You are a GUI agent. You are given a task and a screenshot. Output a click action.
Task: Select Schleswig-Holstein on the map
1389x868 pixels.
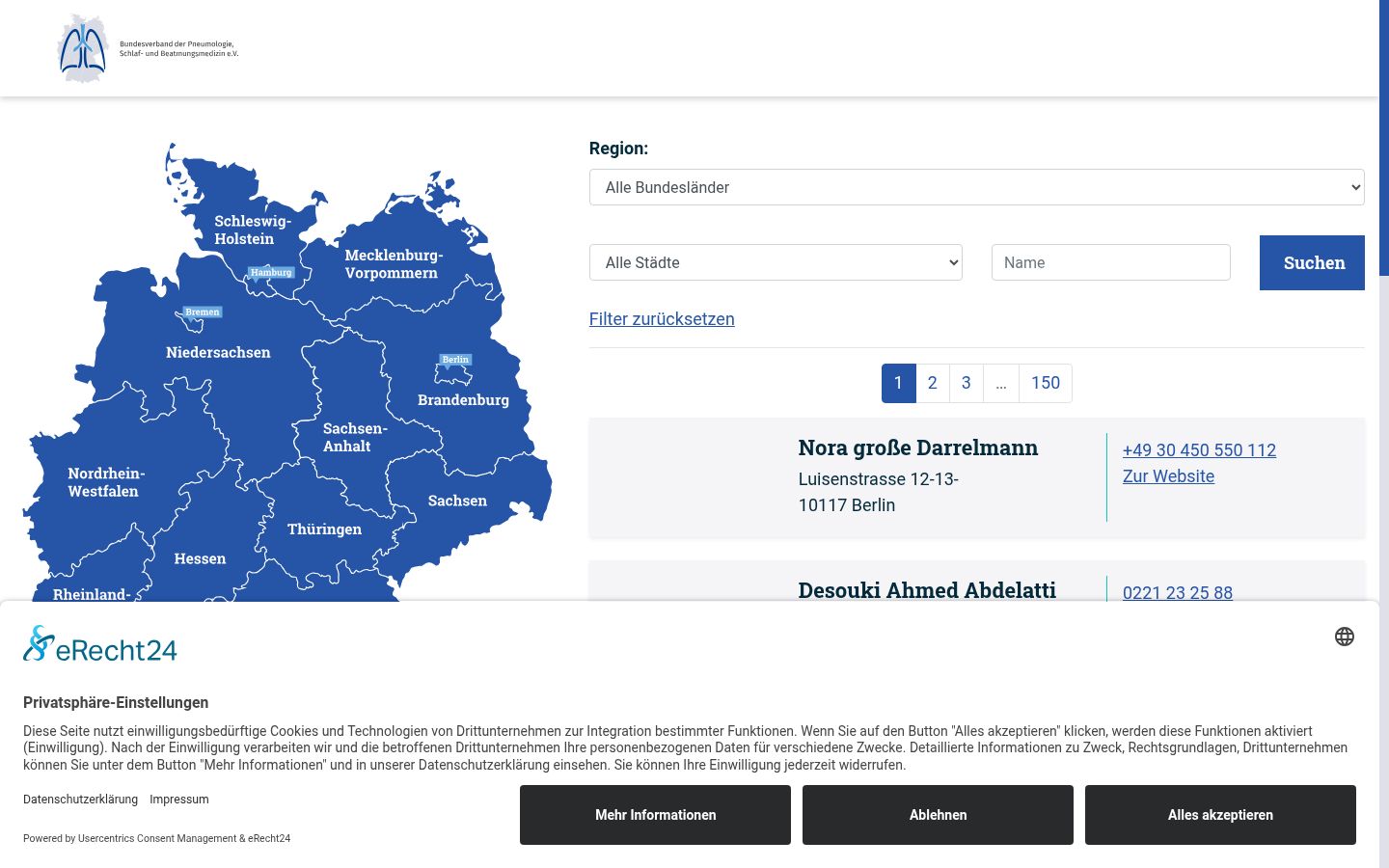(251, 230)
